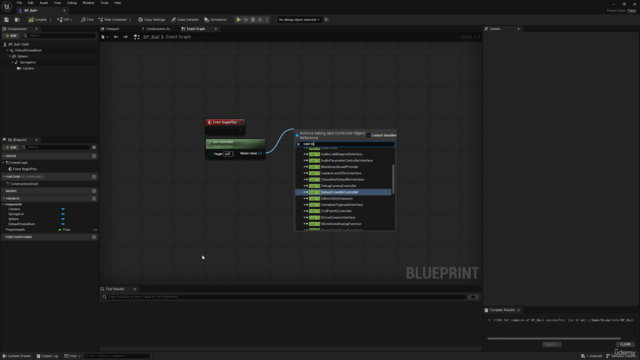
Task: Collapse the EventGraph tree entry
Action: coord(4,162)
